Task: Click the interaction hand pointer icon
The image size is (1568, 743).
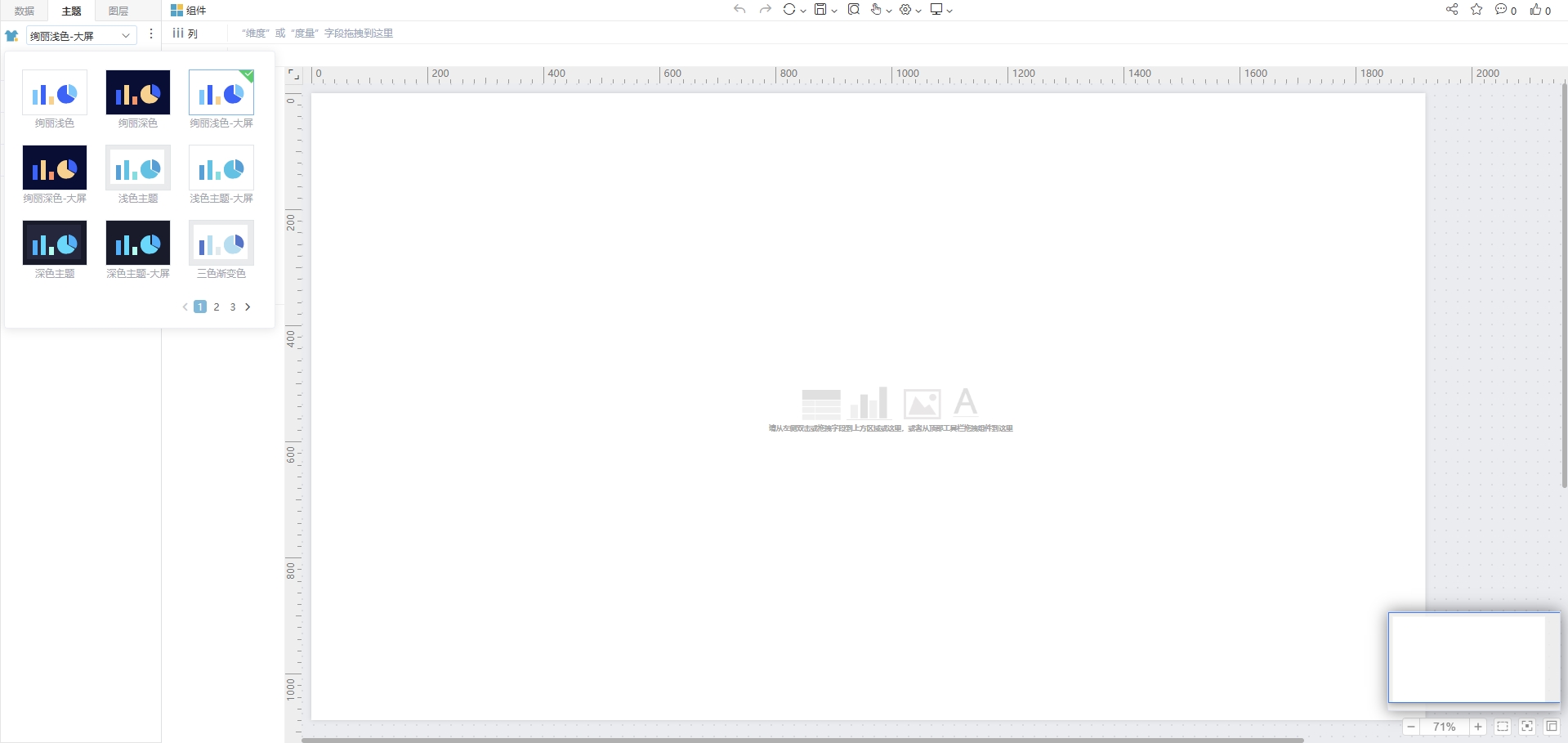Action: [876, 9]
